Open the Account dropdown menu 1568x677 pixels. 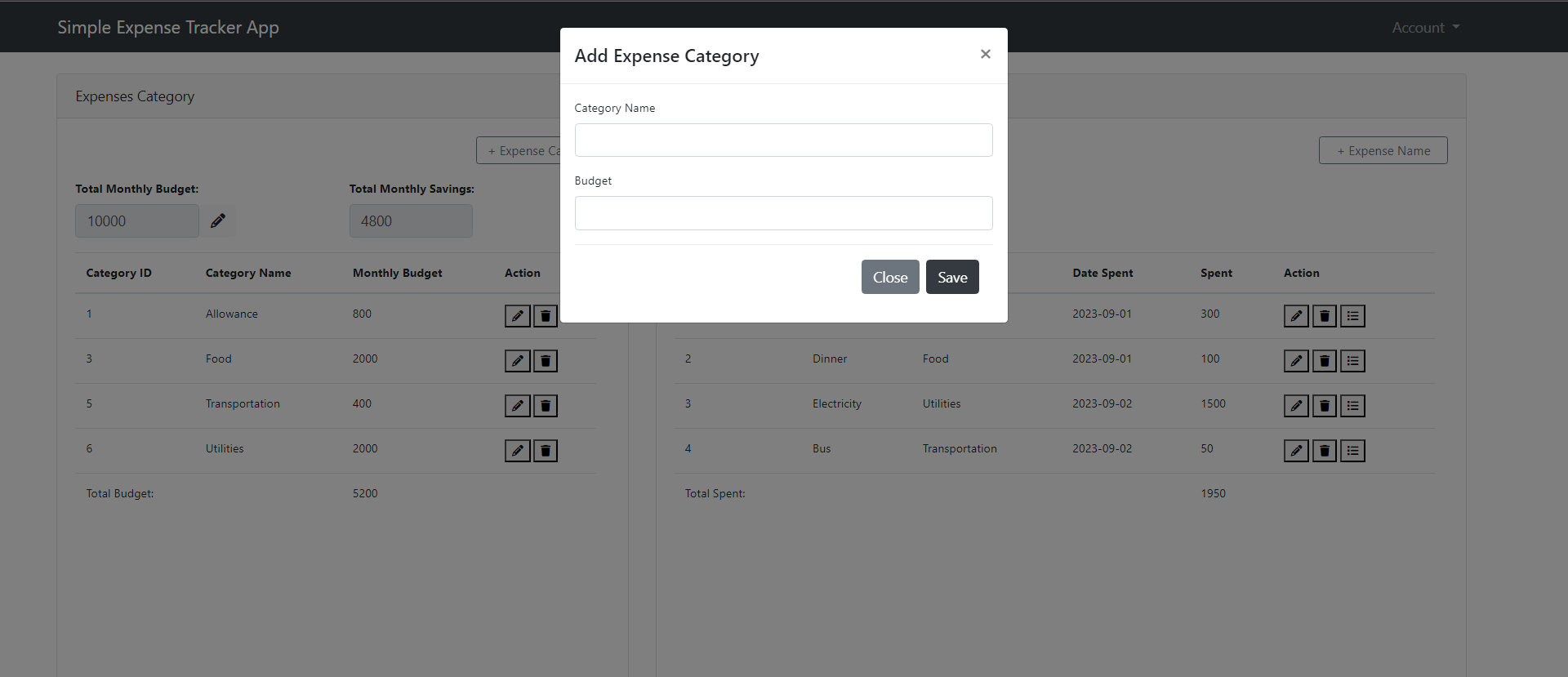(x=1425, y=27)
